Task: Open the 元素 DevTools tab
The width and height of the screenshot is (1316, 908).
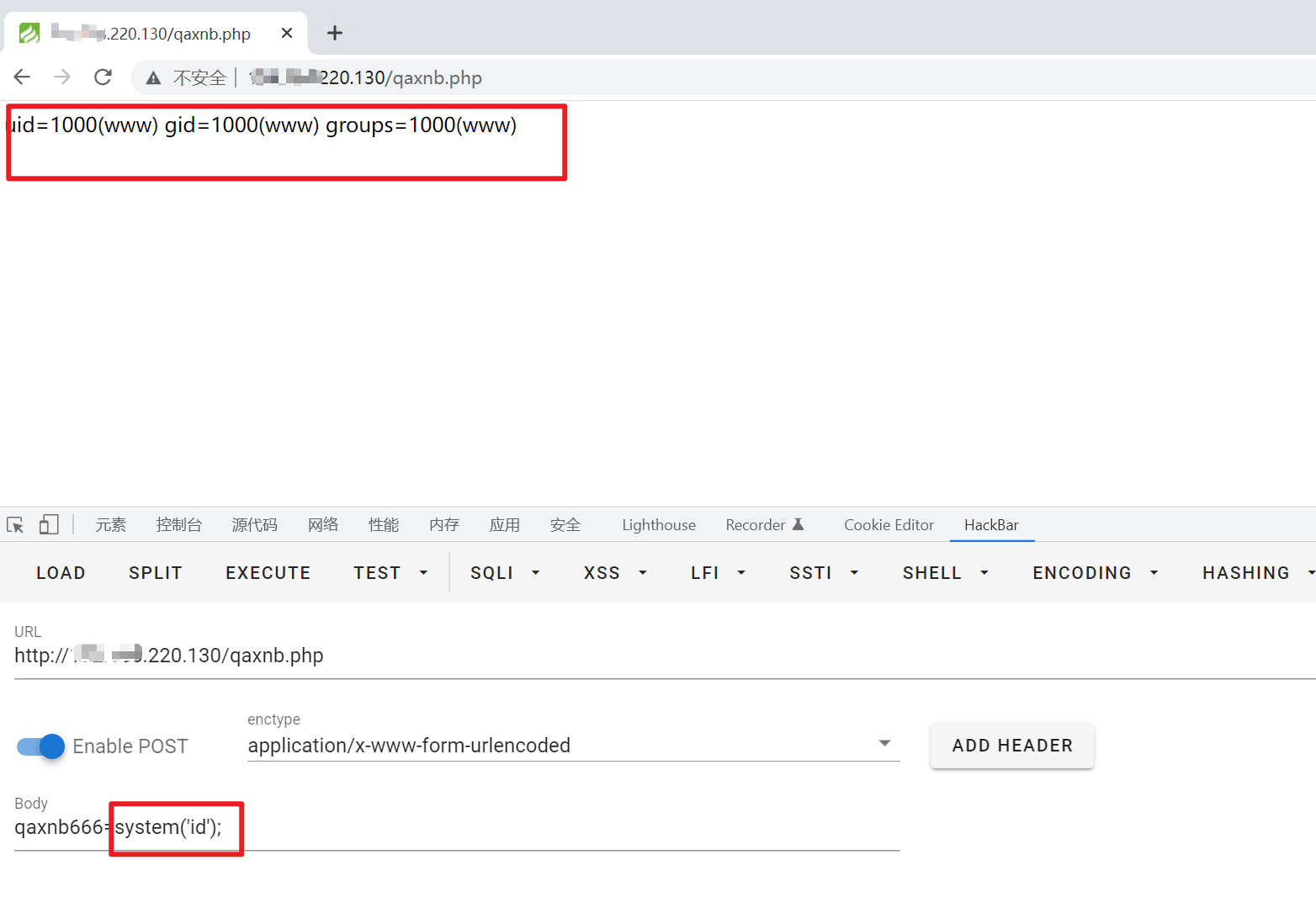Action: 110,525
